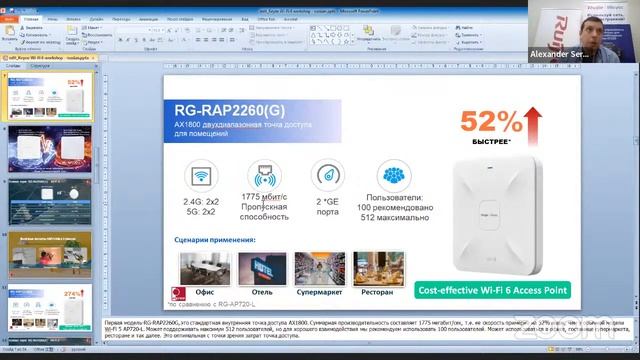This screenshot has width=640, height=360.
Task: Align text right in the paragraph group
Action: tap(214, 40)
